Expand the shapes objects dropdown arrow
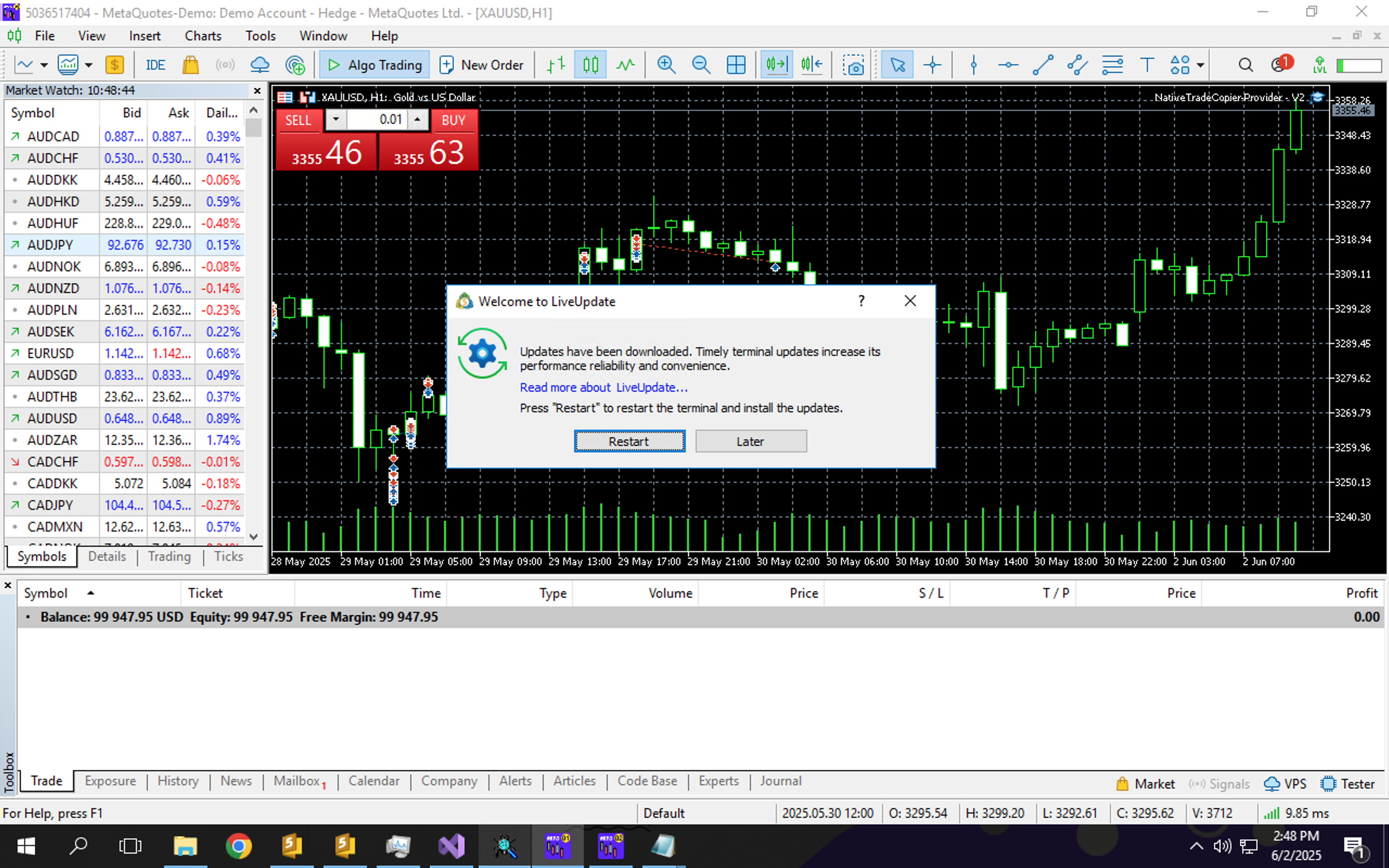 pyautogui.click(x=1200, y=65)
